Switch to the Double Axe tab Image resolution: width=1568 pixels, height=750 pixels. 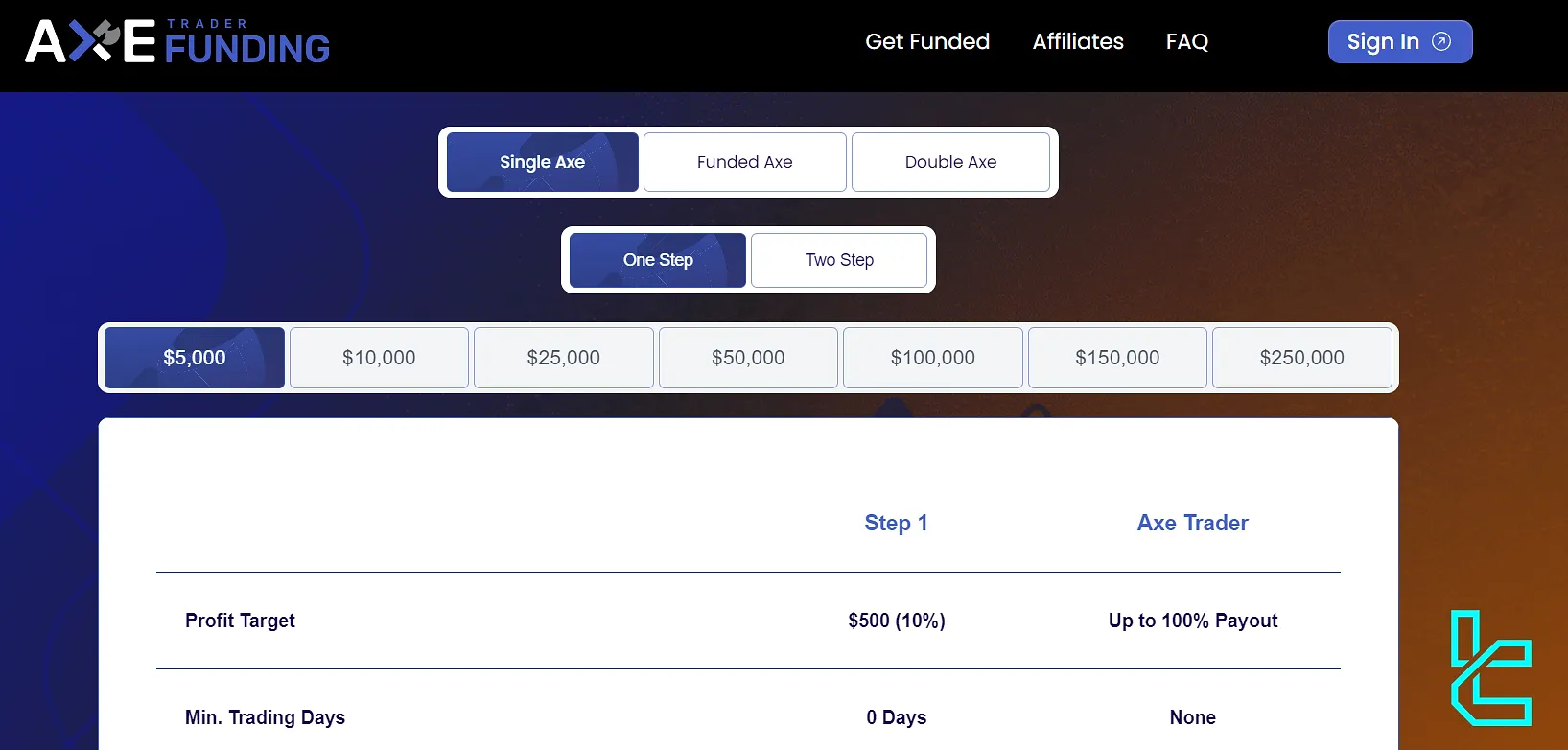click(x=950, y=162)
